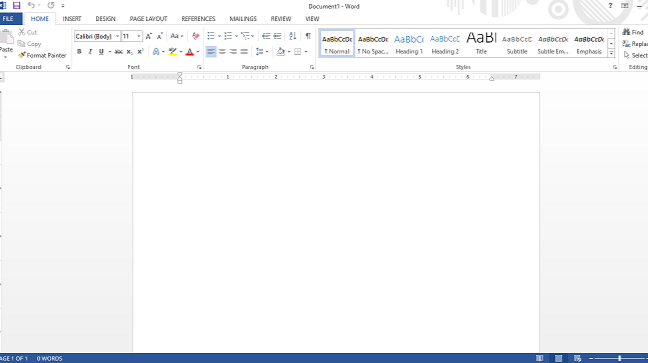This screenshot has width=648, height=363.
Task: Click the right indent marker on the ruler
Action: pos(491,79)
